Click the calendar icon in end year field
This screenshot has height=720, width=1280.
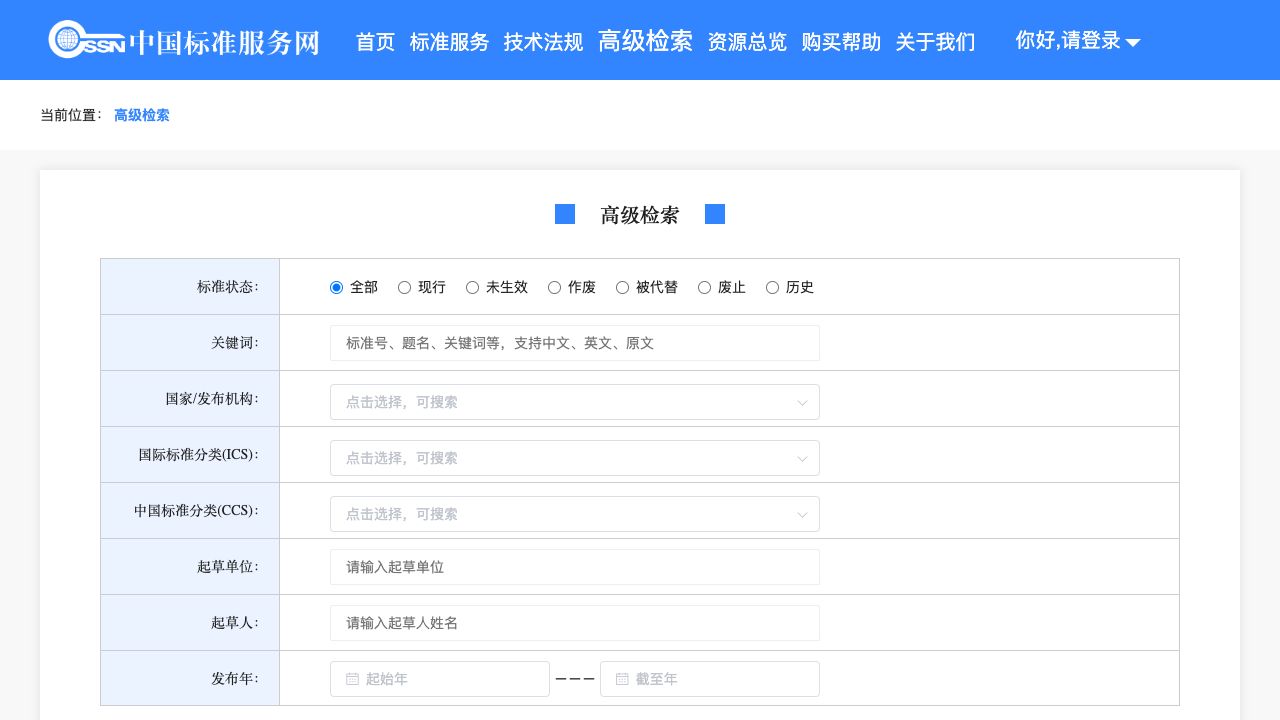pyautogui.click(x=622, y=679)
